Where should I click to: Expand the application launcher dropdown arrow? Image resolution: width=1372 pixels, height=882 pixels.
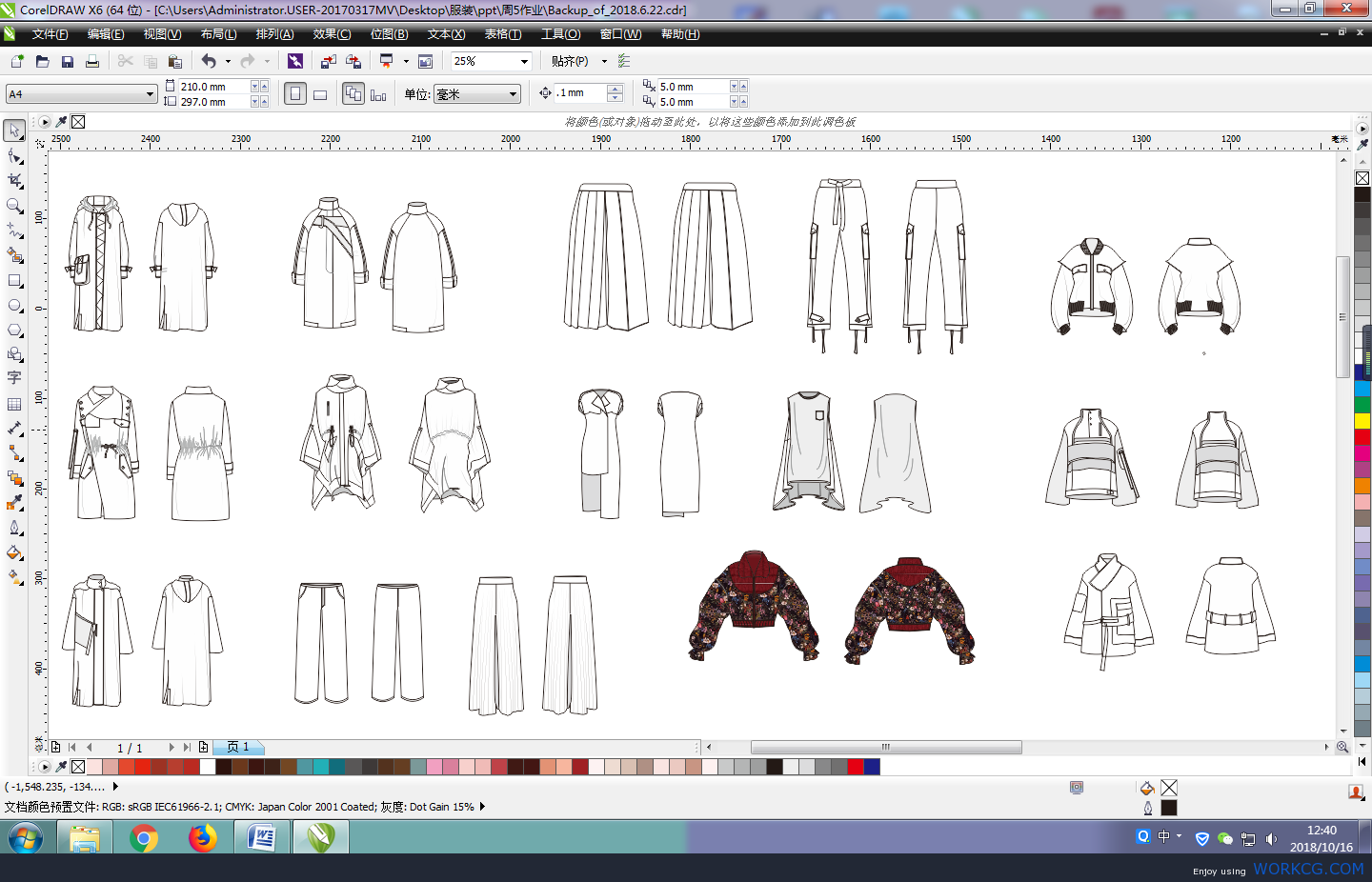pos(406,61)
